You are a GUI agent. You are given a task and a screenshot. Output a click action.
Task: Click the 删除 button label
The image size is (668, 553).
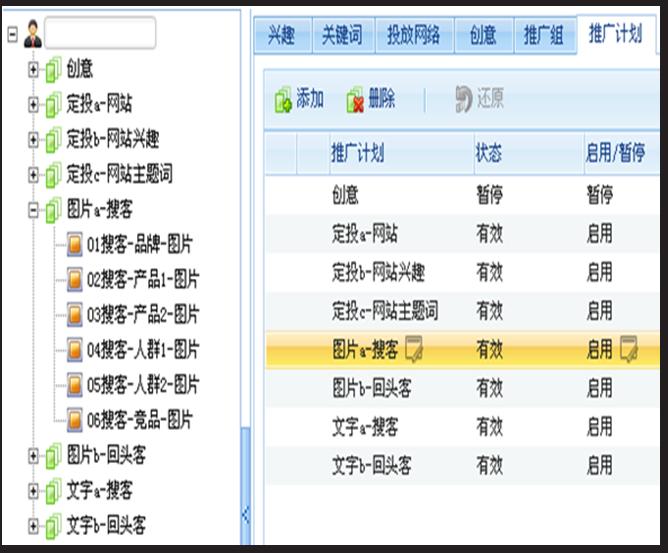(x=382, y=99)
